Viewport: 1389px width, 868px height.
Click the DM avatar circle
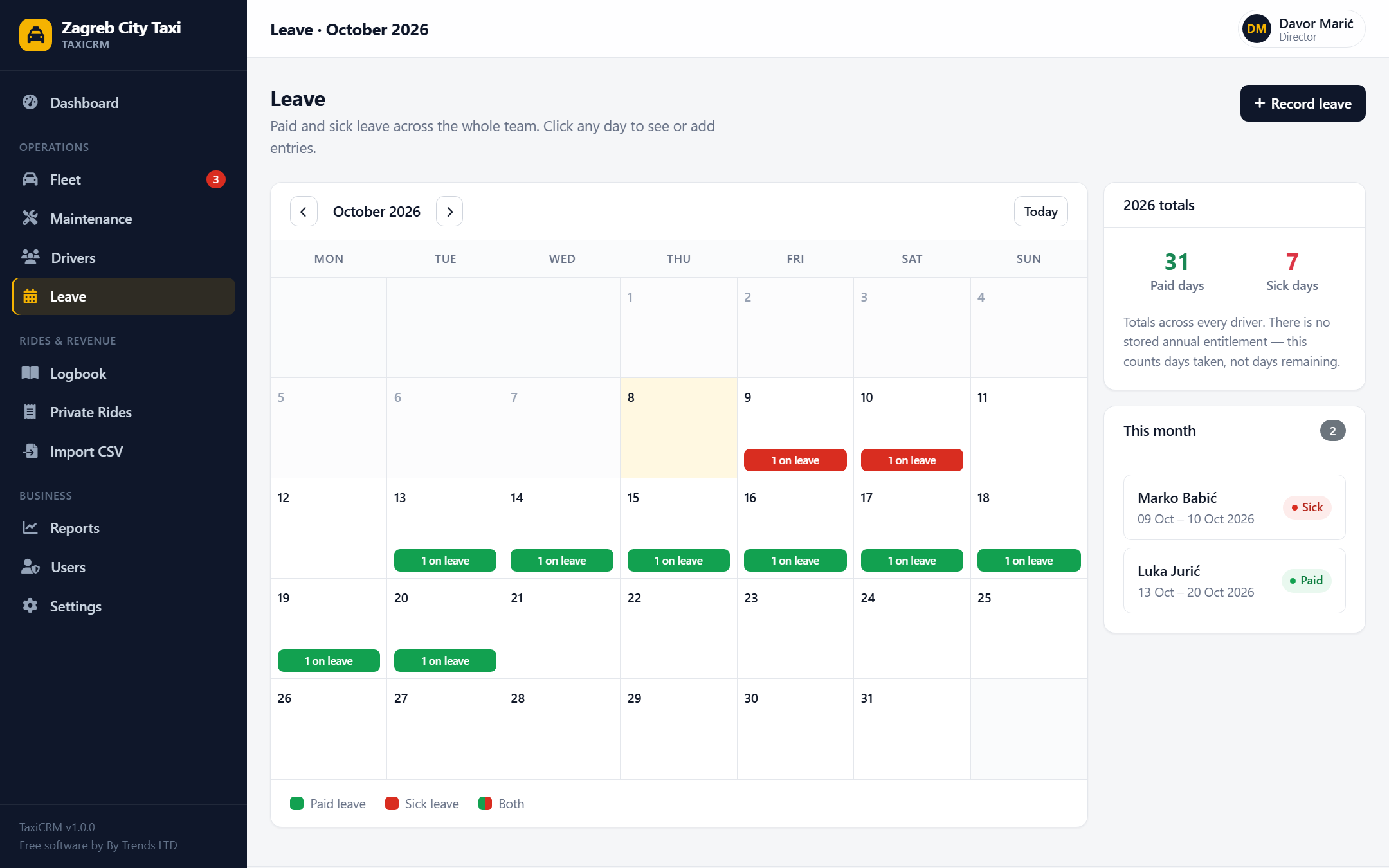1257,29
